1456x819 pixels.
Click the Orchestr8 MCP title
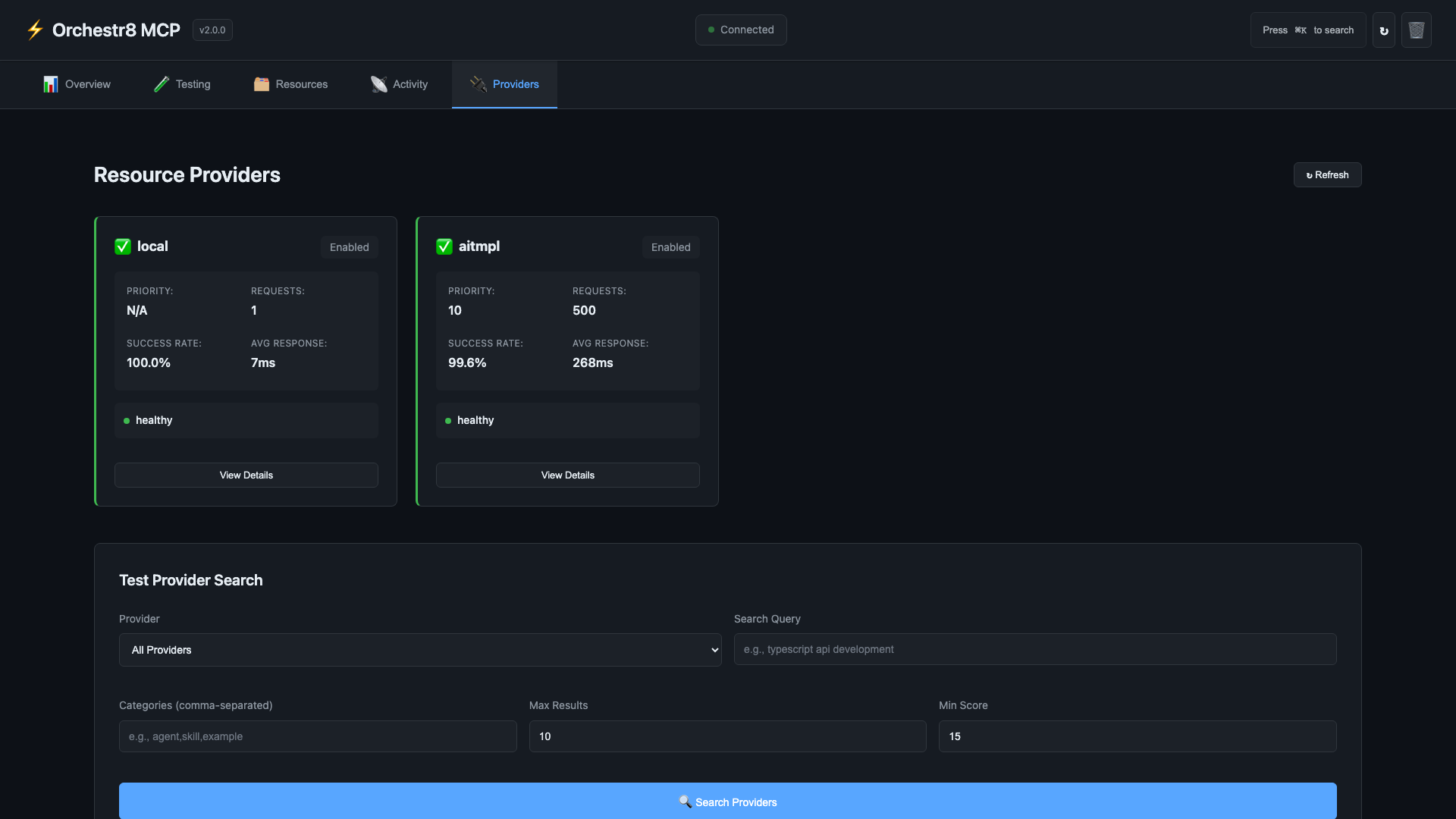tap(116, 30)
